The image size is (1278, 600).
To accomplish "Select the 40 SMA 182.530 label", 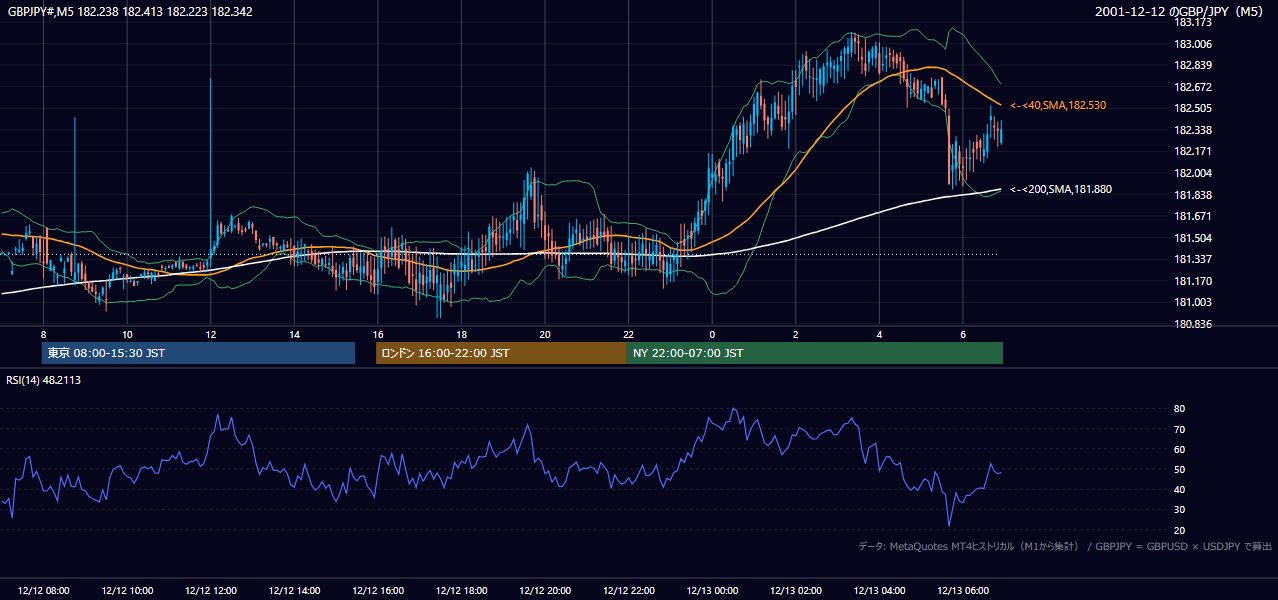I will [x=1058, y=105].
